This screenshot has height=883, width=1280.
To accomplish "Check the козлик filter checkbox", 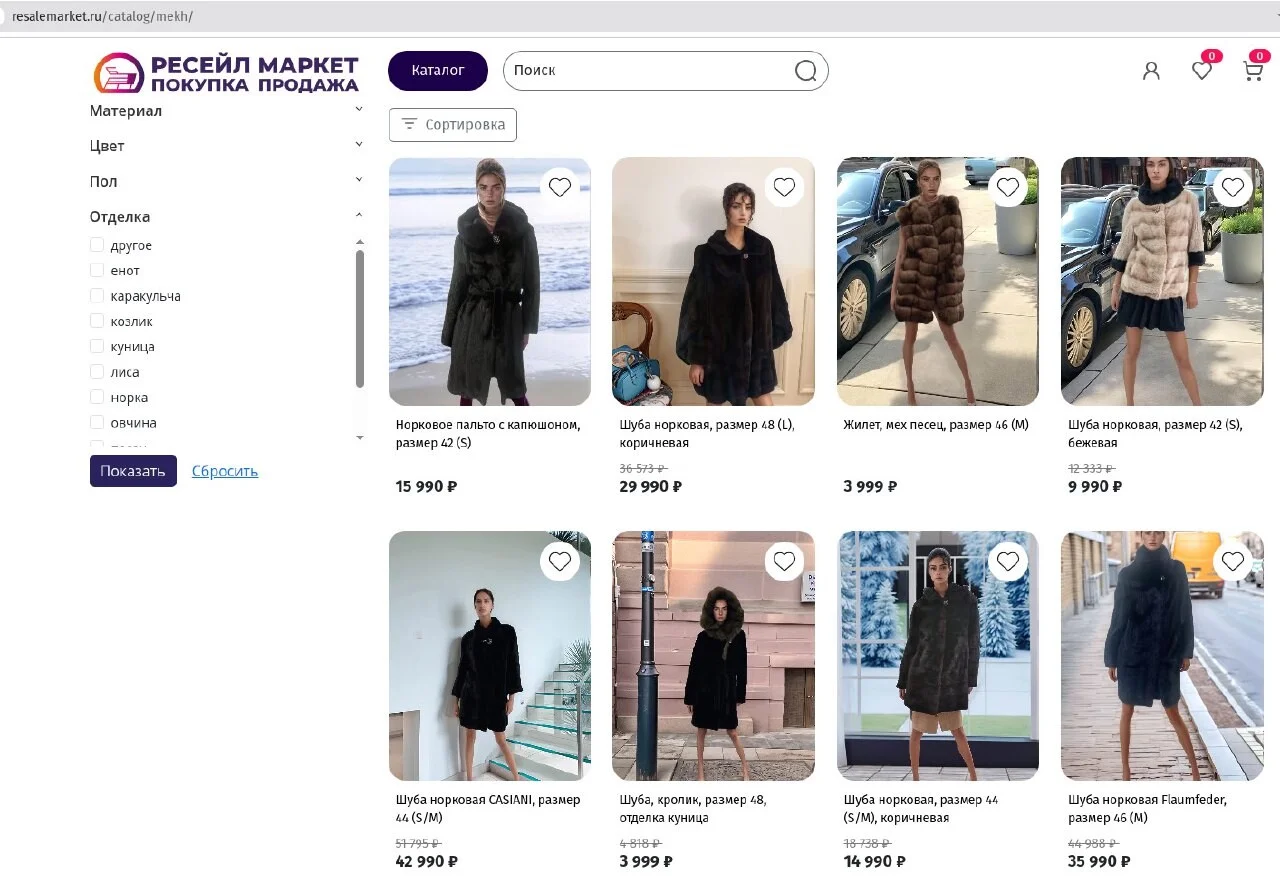I will pos(97,321).
